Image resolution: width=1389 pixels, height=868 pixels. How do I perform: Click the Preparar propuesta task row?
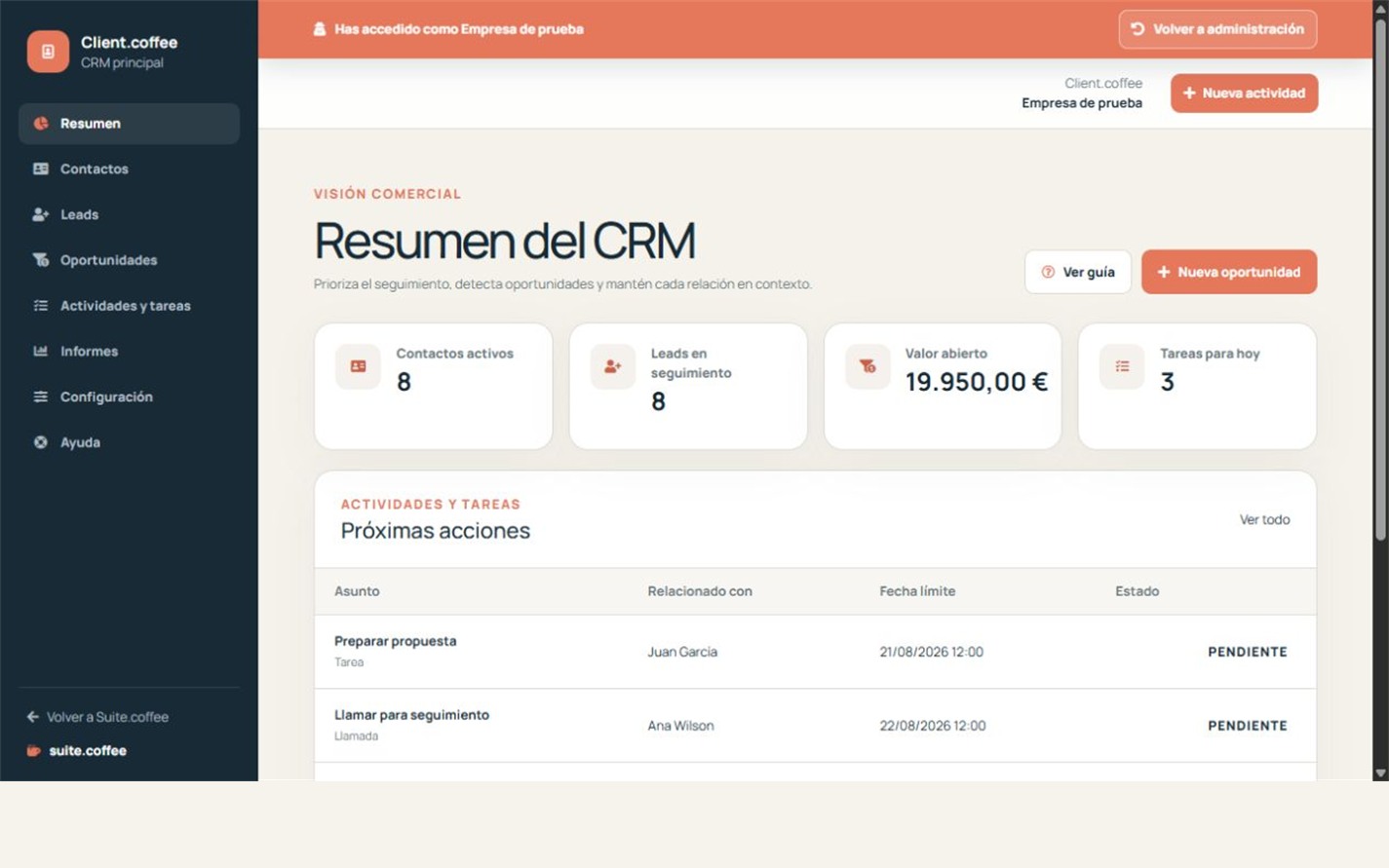[x=815, y=652]
